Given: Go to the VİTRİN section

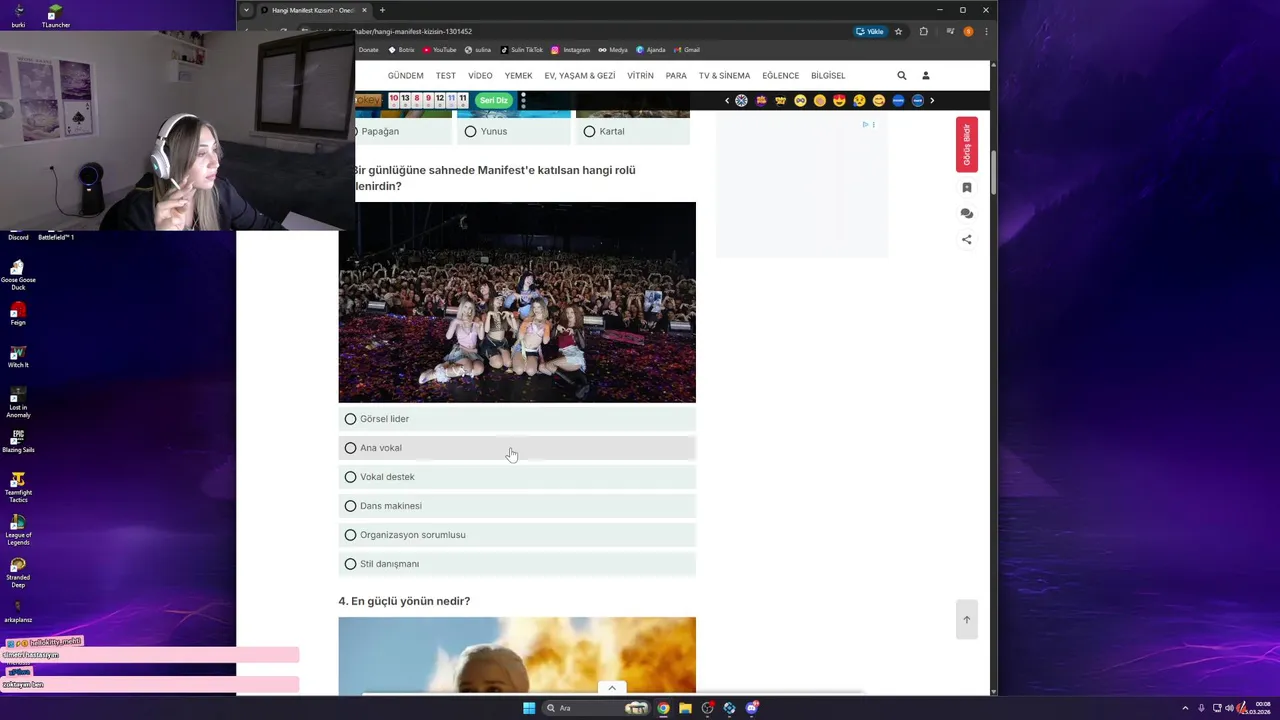Looking at the screenshot, I should point(640,75).
